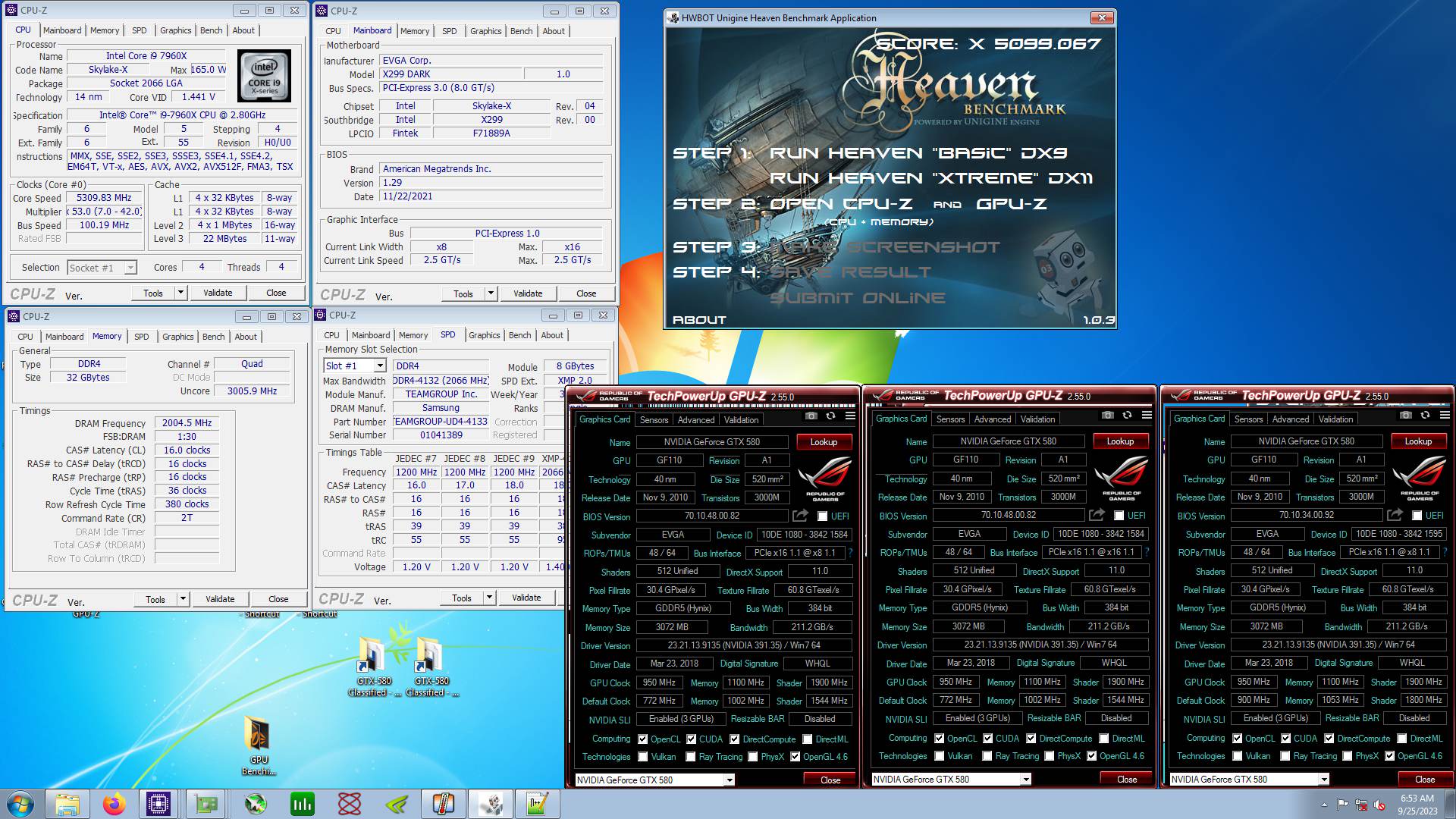Viewport: 1456px width, 819px height.
Task: Open hamburger menu in rightmost GPU-Z window
Action: click(1445, 415)
